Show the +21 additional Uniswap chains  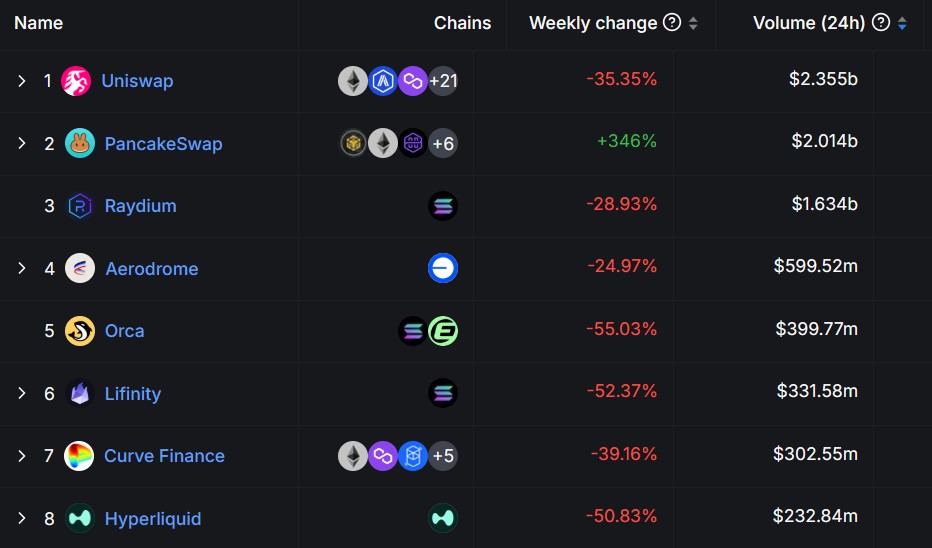443,81
